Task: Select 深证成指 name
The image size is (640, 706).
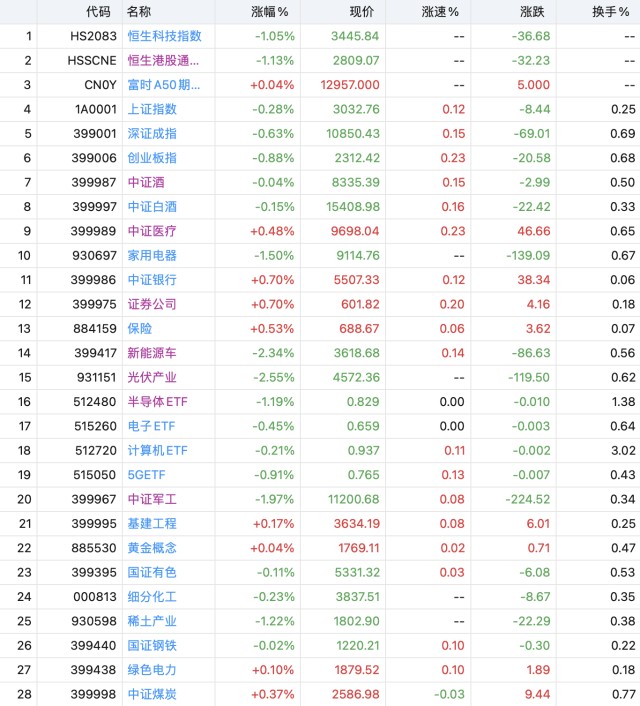Action: coord(152,133)
